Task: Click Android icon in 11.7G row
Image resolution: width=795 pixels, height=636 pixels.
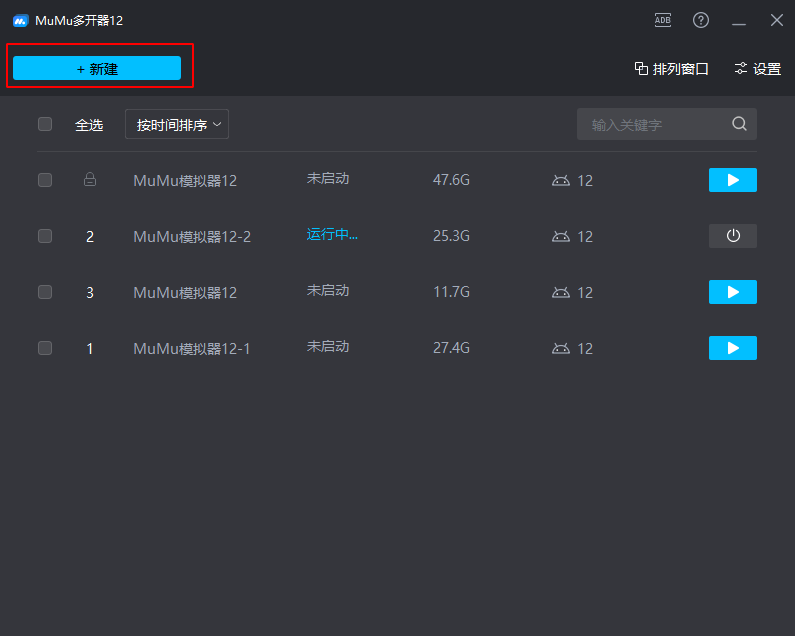Action: click(561, 293)
